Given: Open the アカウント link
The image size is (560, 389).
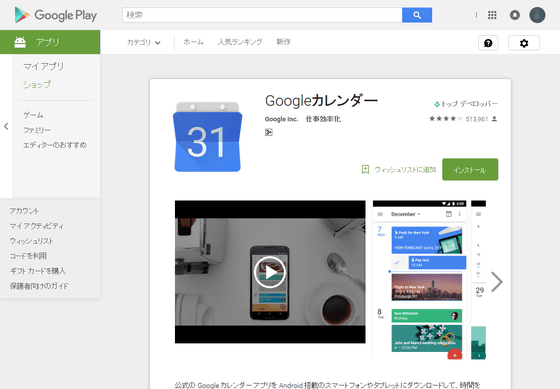Looking at the screenshot, I should tap(24, 211).
